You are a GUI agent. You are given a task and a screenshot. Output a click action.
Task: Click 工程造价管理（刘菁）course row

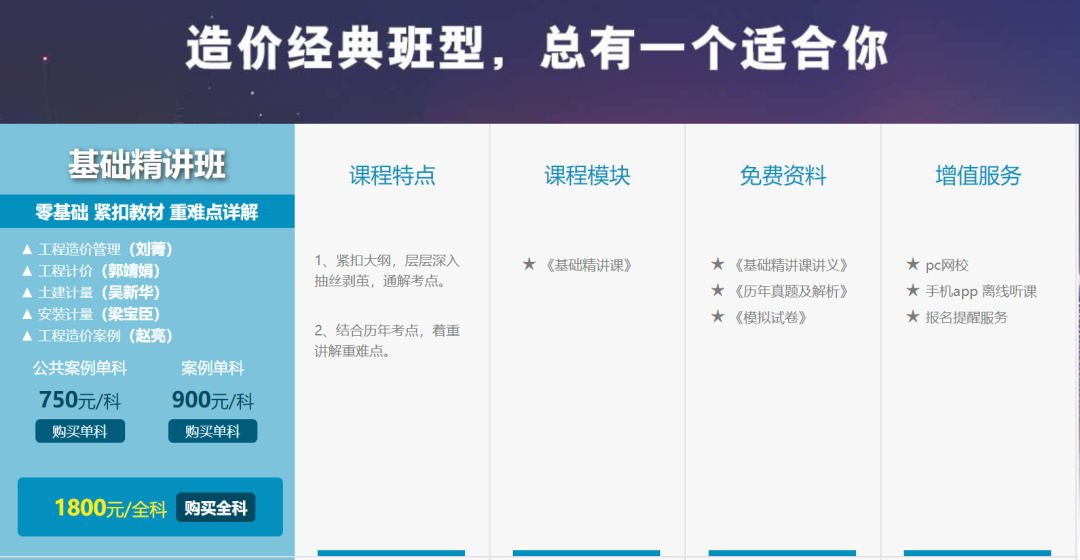[98, 249]
